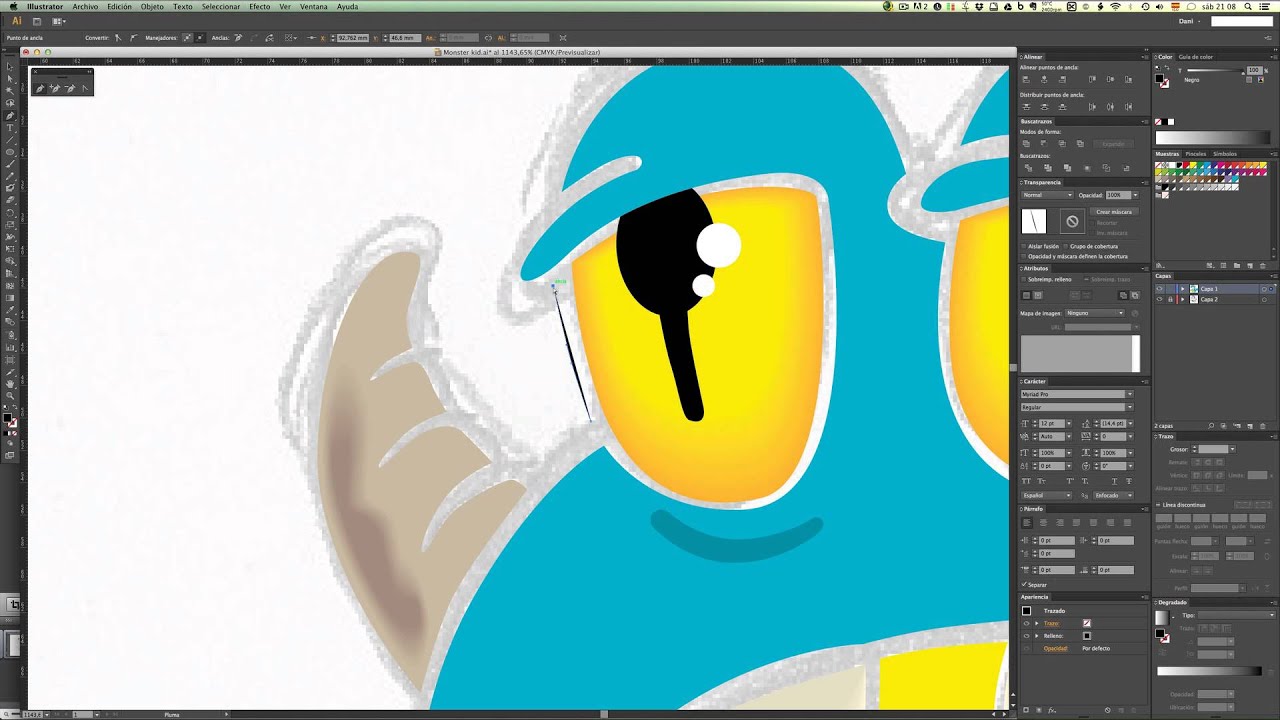Click Crear máscara button

pyautogui.click(x=1114, y=212)
